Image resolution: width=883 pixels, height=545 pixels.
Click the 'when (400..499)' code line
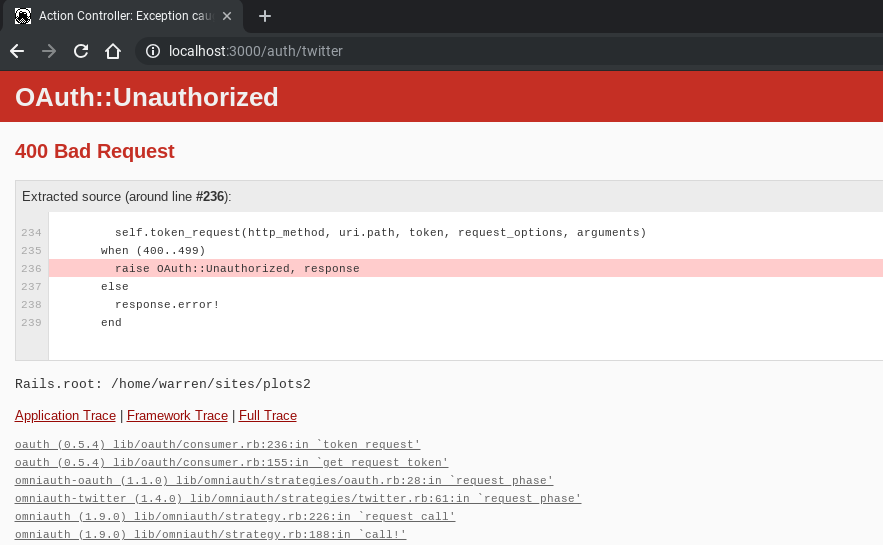tap(153, 251)
